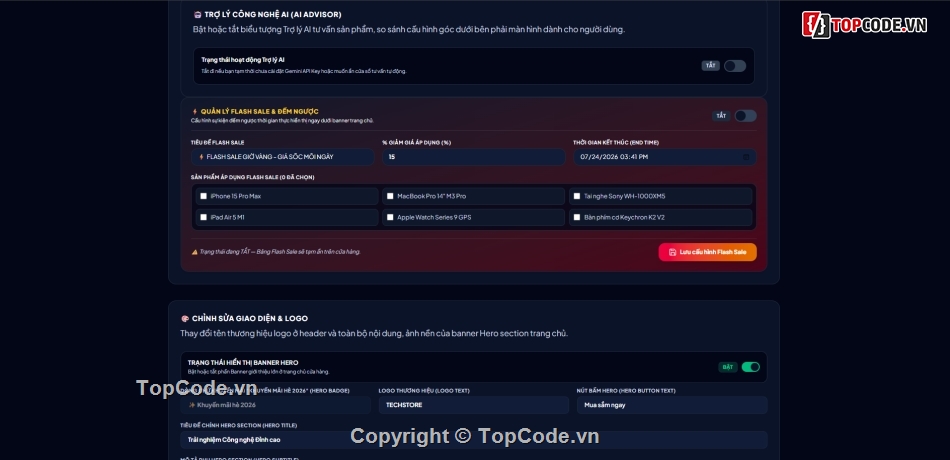Click the lightning icon beside Quản lý Flash Sale heading

click(194, 112)
